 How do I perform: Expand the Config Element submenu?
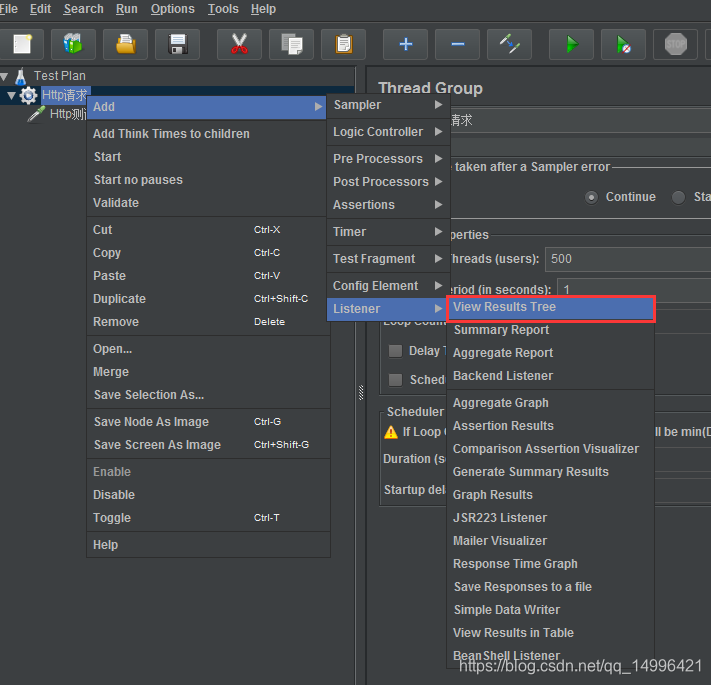388,286
